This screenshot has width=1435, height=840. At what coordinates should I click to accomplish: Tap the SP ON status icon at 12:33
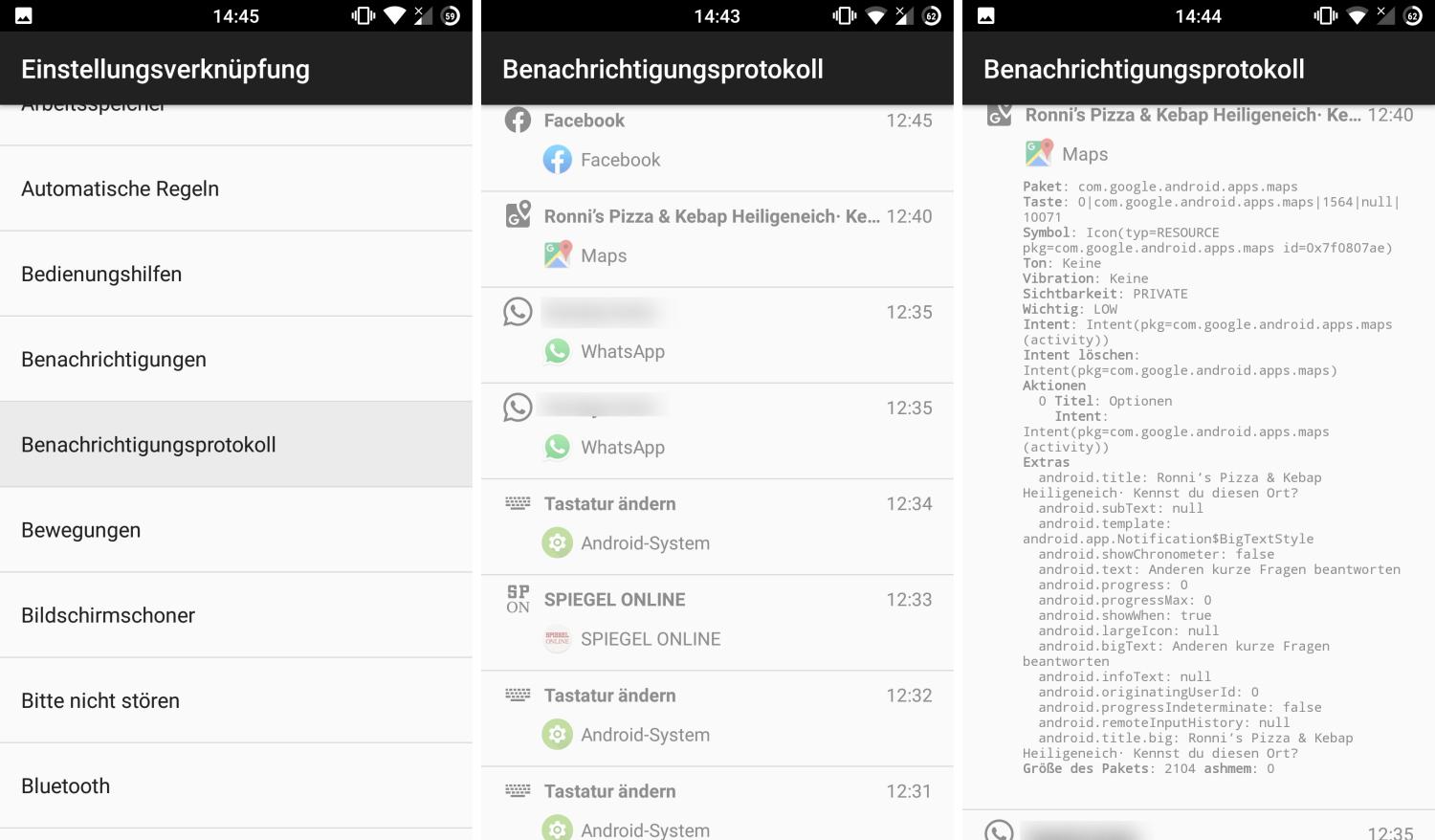(518, 599)
